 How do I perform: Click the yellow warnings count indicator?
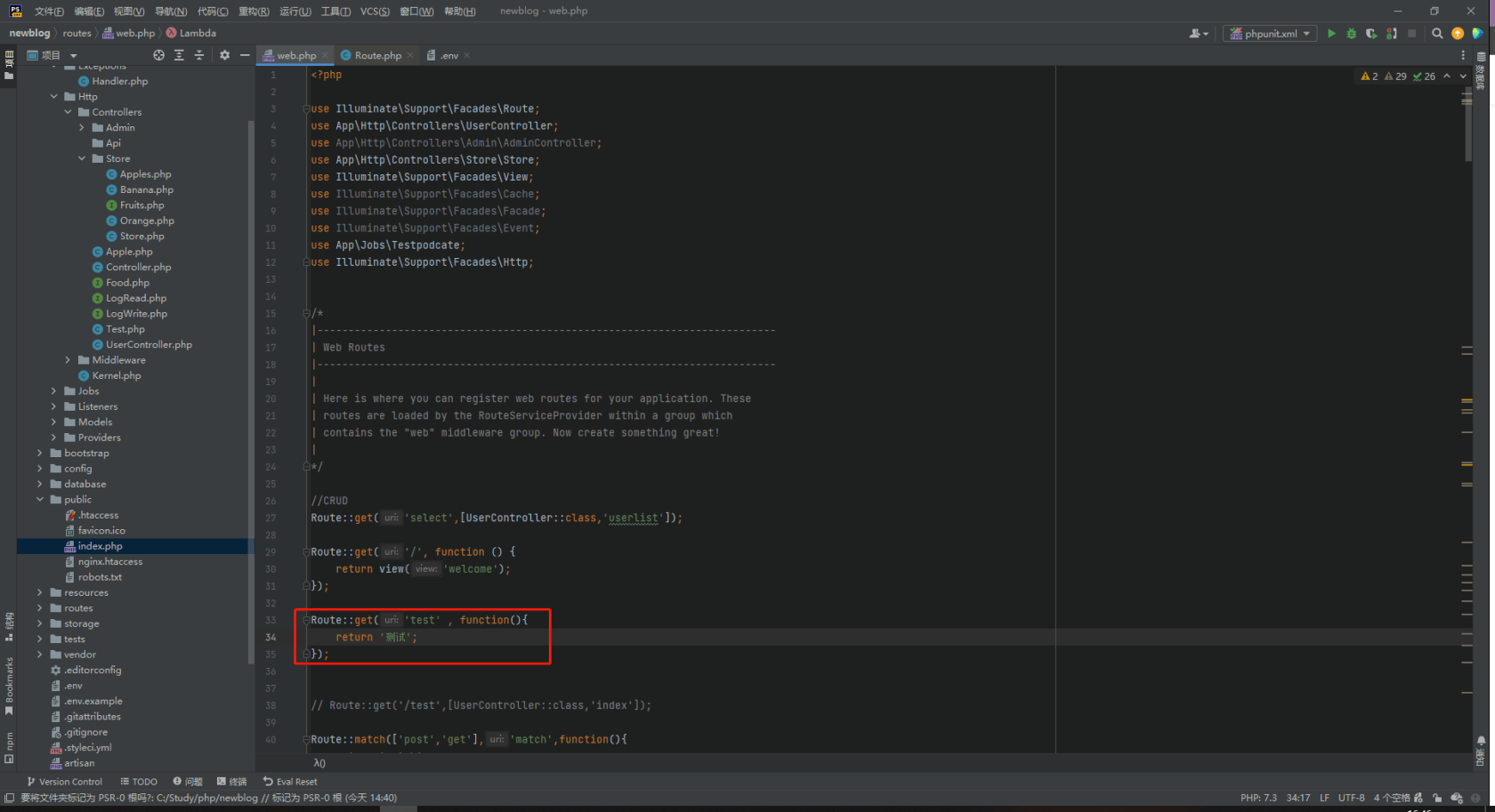coord(1370,76)
